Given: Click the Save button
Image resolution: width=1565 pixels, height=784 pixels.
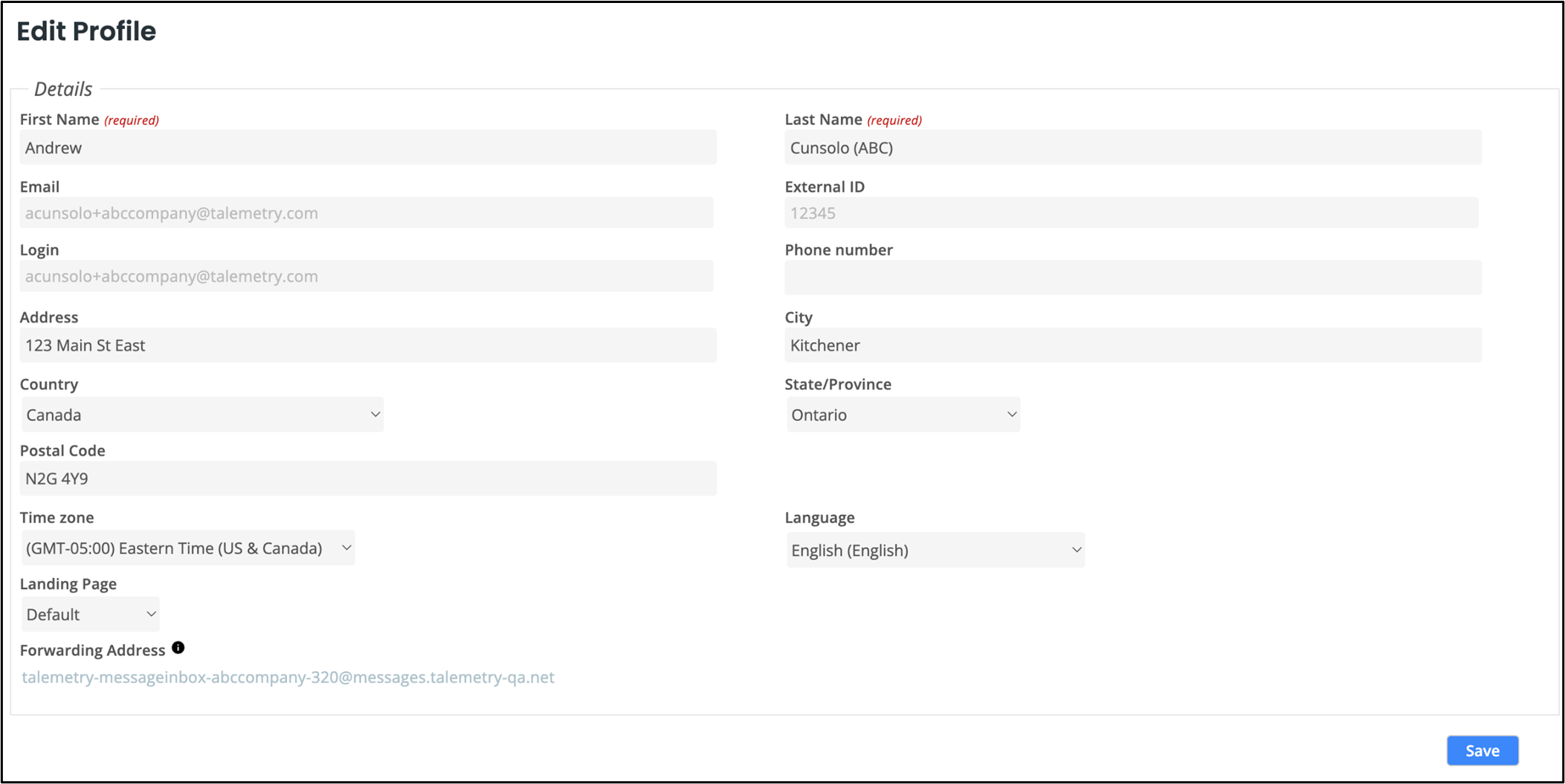Looking at the screenshot, I should tap(1482, 751).
